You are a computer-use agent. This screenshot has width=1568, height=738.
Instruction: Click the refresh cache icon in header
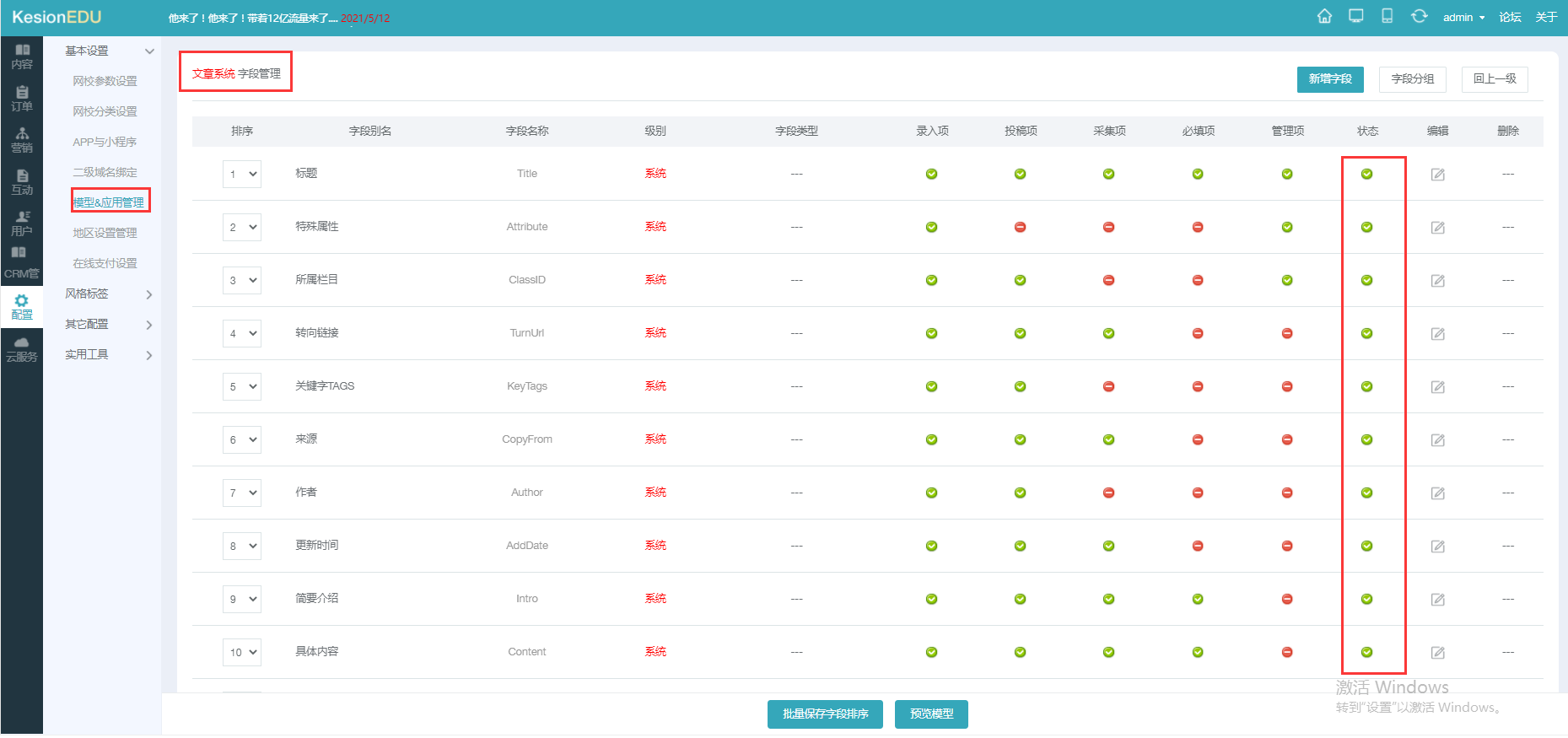(x=1420, y=17)
